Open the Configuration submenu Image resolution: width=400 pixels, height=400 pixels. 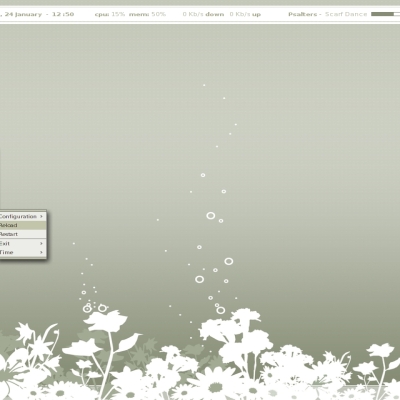pyautogui.click(x=23, y=216)
